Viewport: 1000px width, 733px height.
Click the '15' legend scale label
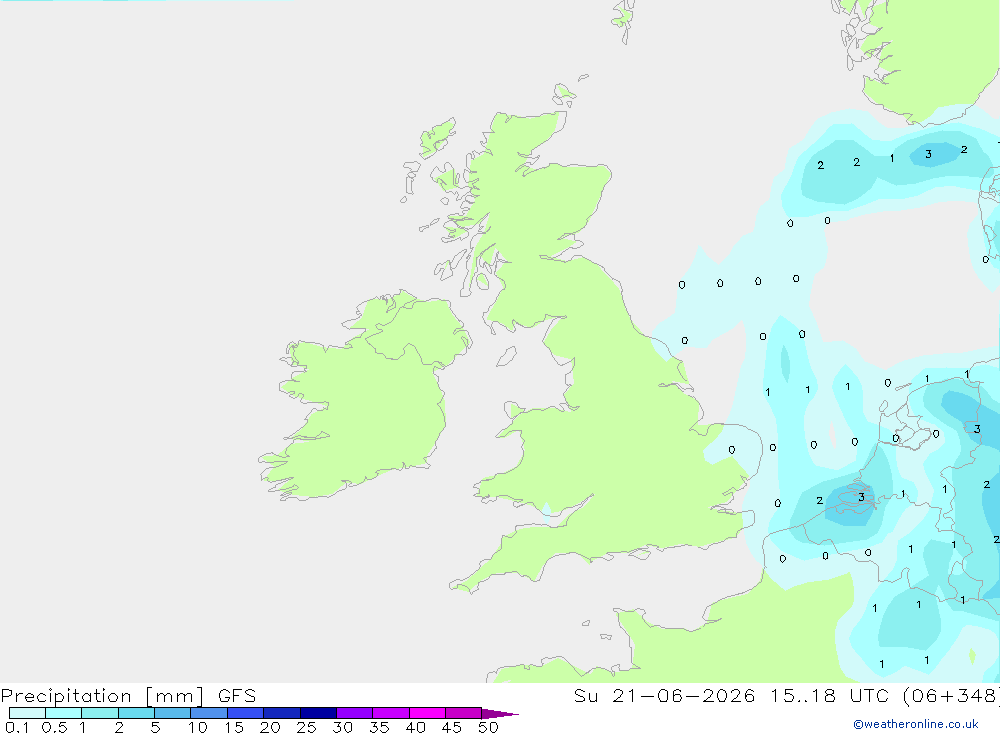234,727
